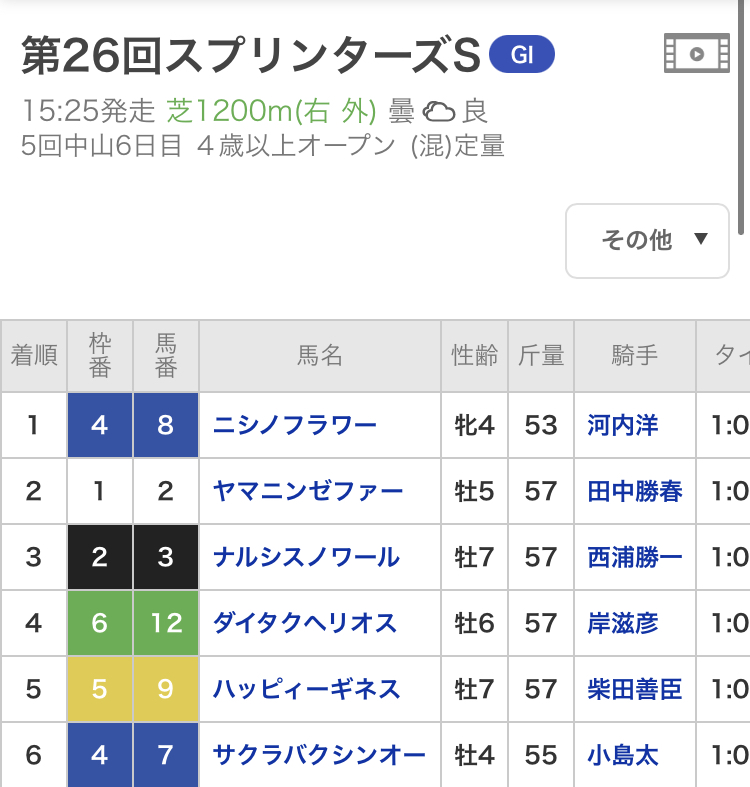Open horse ナルシスノワール page
750x787 pixels.
pos(306,557)
